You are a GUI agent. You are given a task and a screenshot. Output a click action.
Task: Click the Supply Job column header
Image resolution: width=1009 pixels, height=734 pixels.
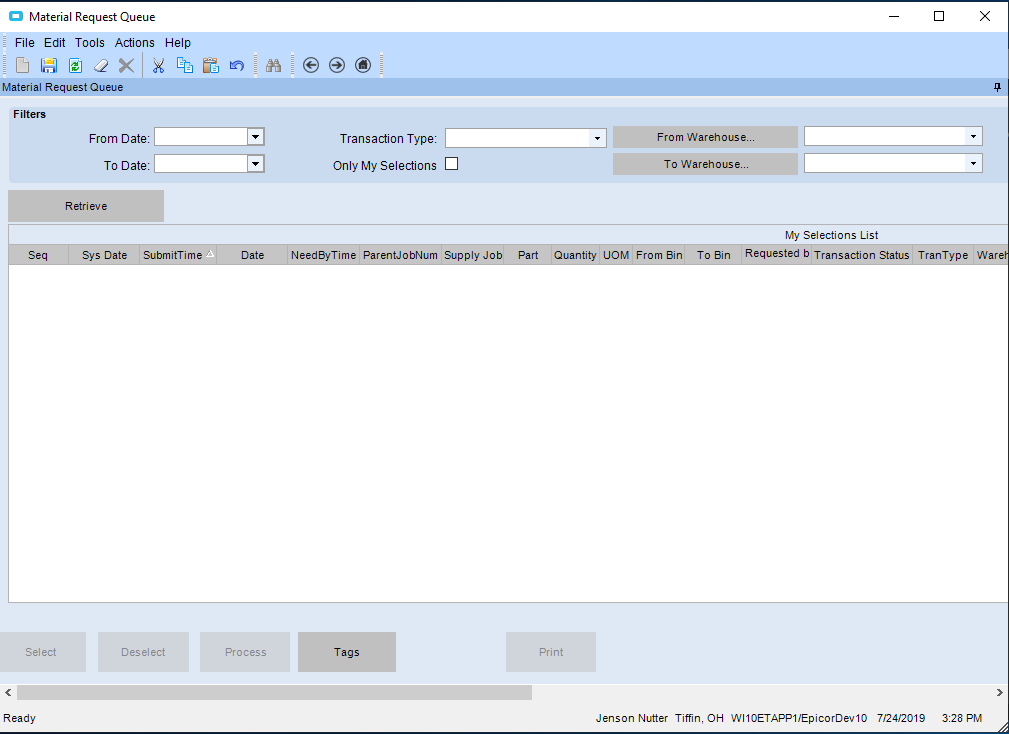[x=473, y=255]
